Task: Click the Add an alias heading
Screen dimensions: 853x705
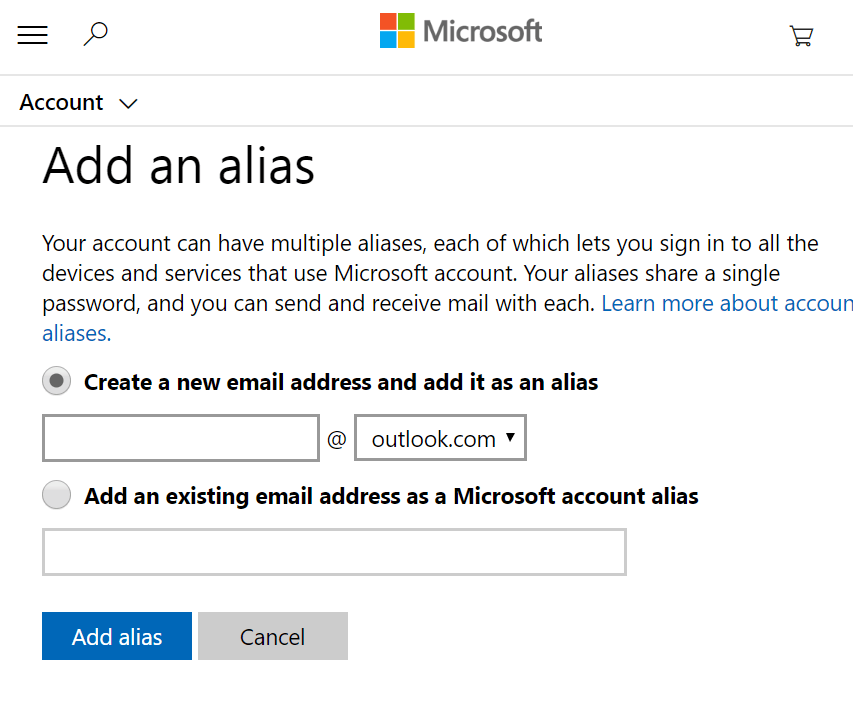Action: [178, 165]
